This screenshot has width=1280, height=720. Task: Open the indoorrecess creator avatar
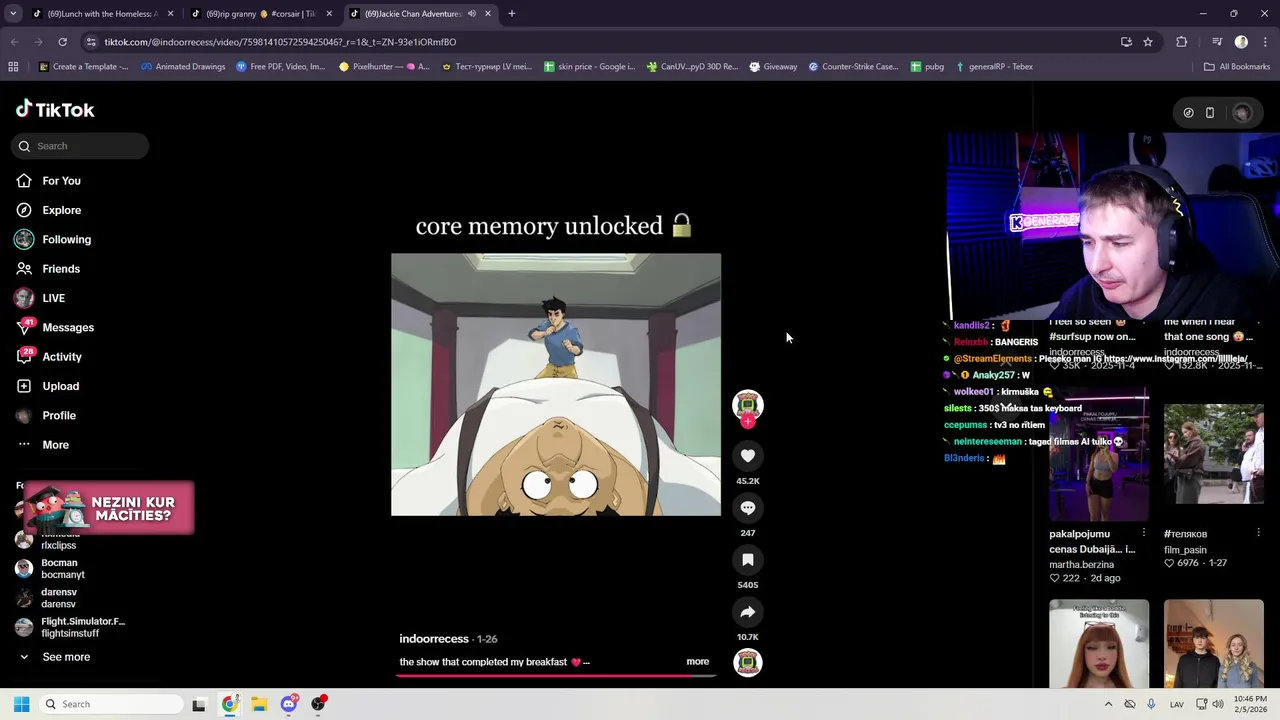(747, 404)
